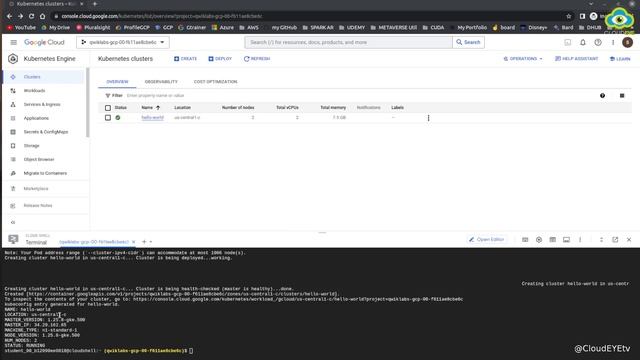
Task: Open the project selector dropdown
Action: pos(123,42)
